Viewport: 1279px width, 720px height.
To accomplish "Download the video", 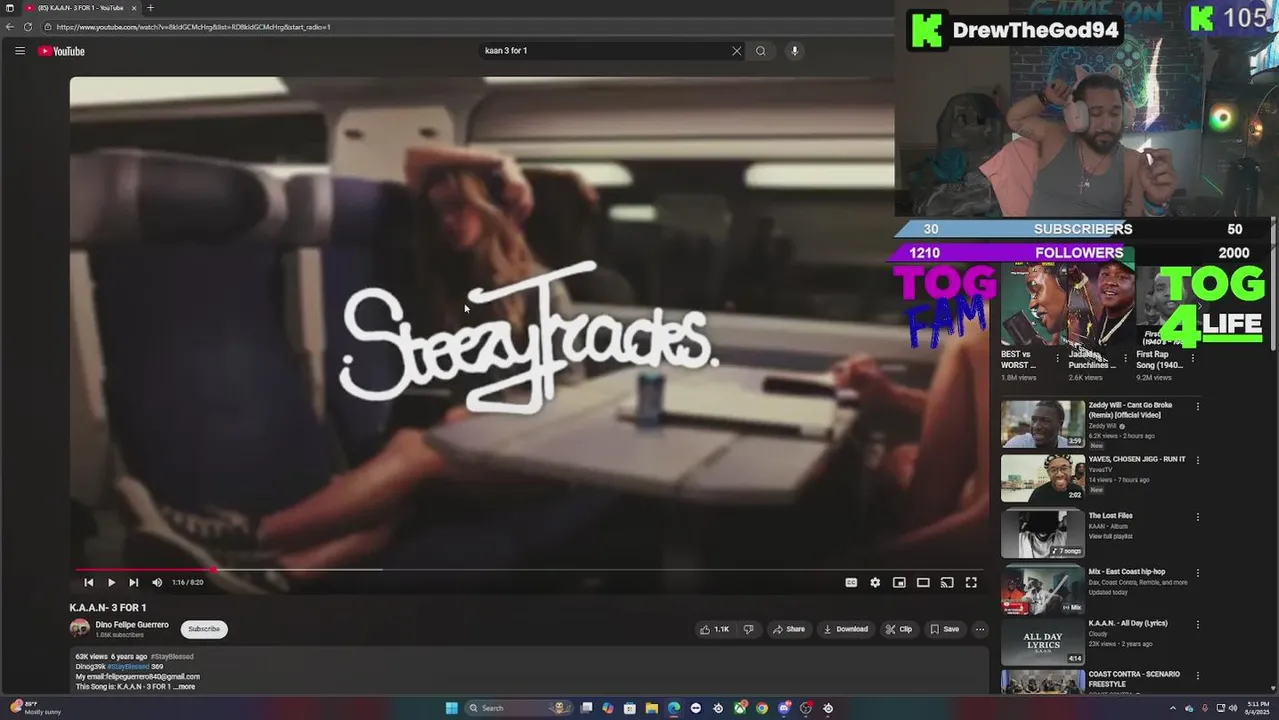I will pyautogui.click(x=845, y=629).
